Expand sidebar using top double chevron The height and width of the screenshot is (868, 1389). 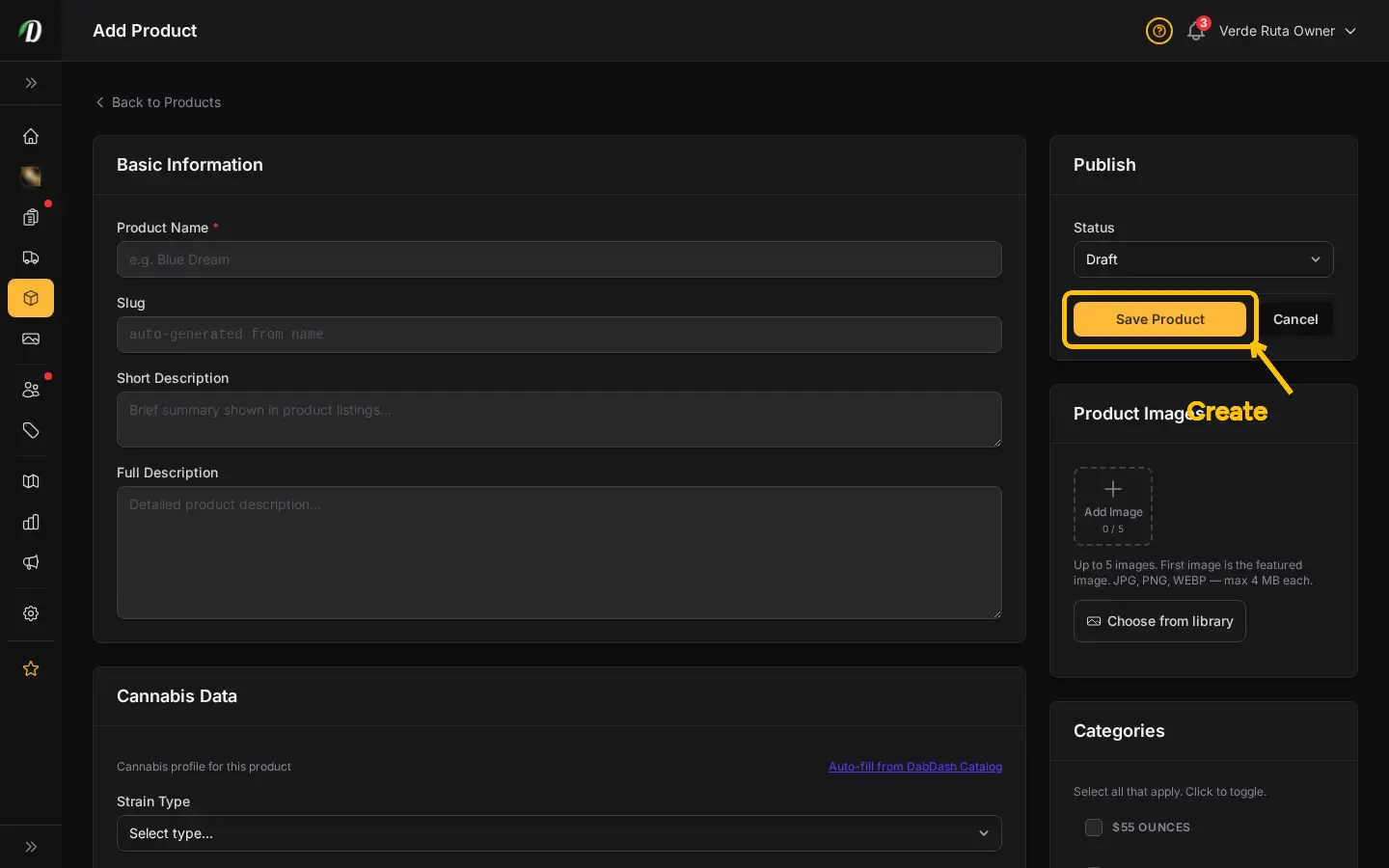point(31,83)
